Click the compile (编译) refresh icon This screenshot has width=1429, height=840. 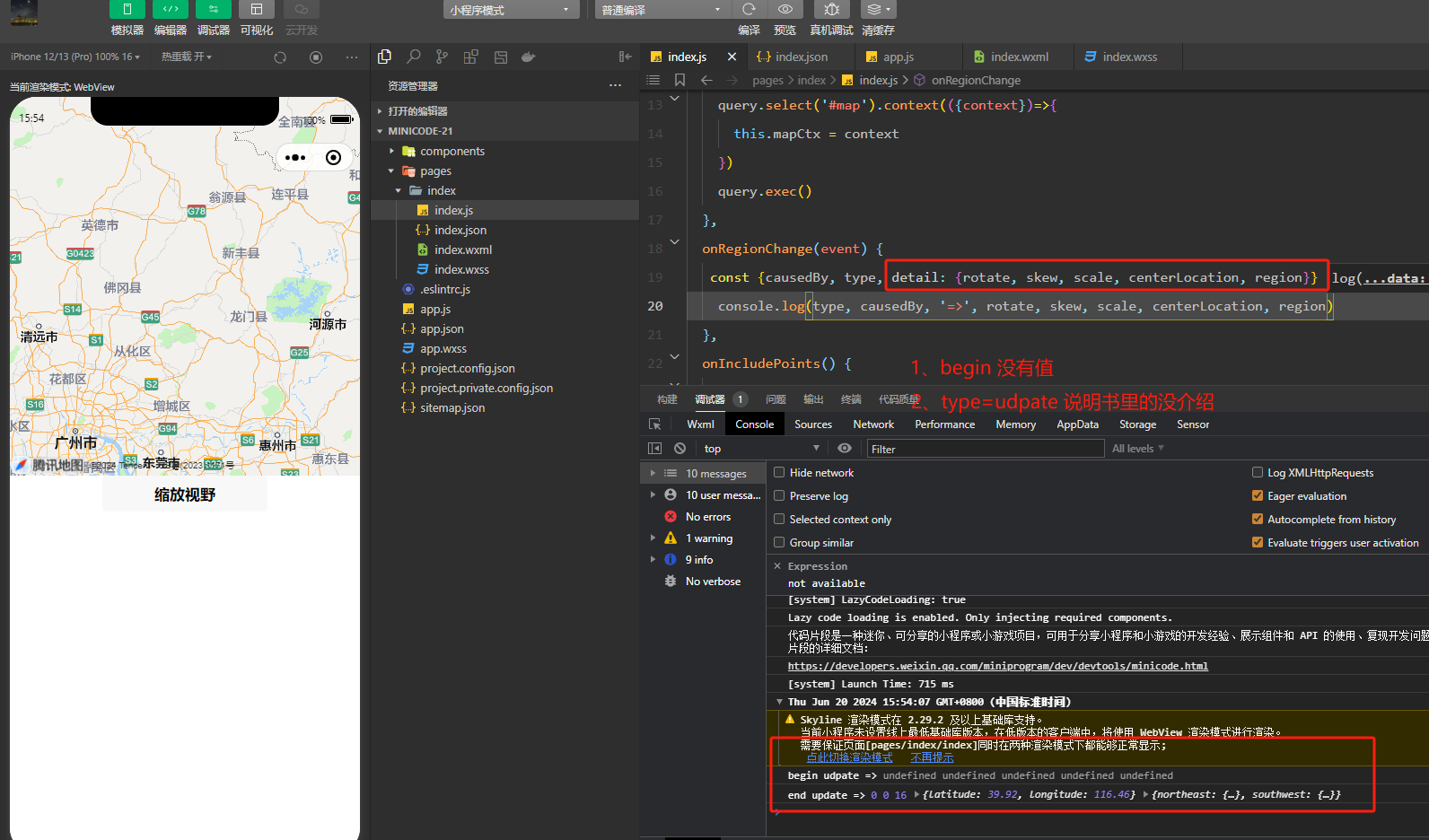pos(749,10)
